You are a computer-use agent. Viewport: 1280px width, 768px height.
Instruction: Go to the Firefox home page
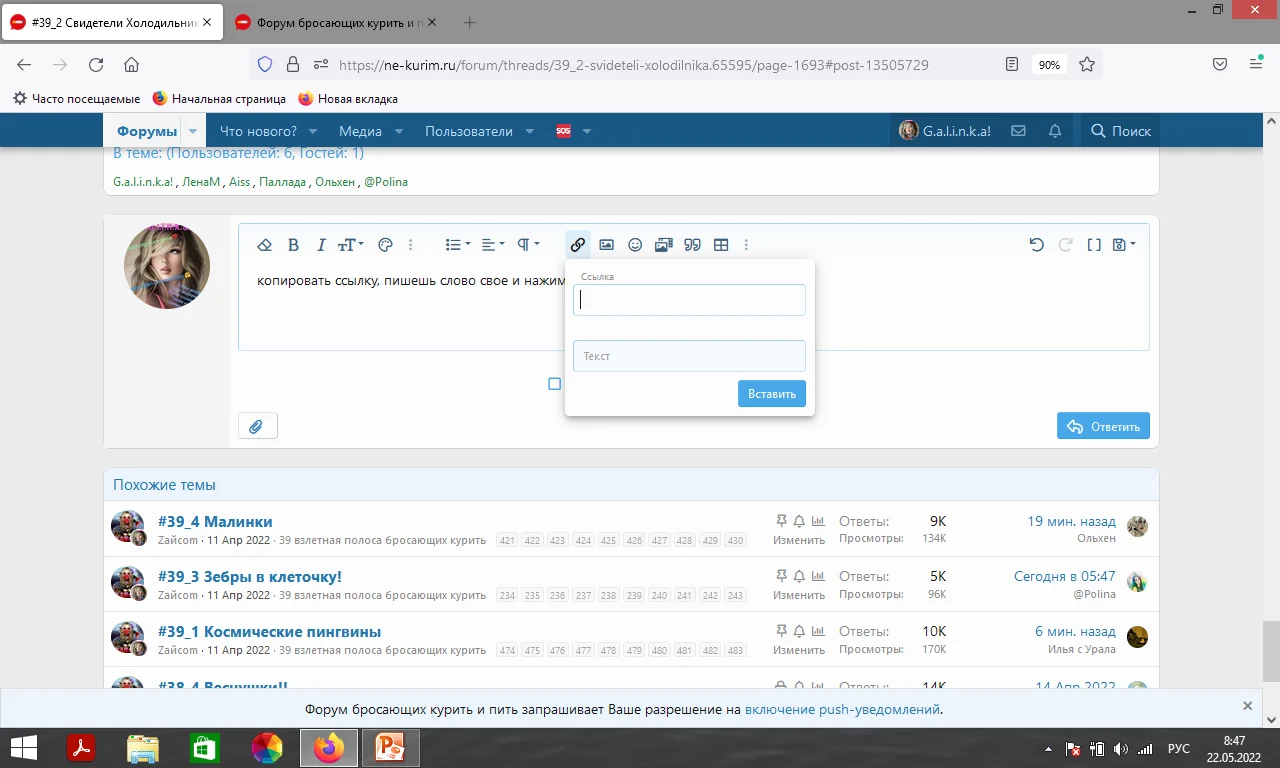pos(131,65)
